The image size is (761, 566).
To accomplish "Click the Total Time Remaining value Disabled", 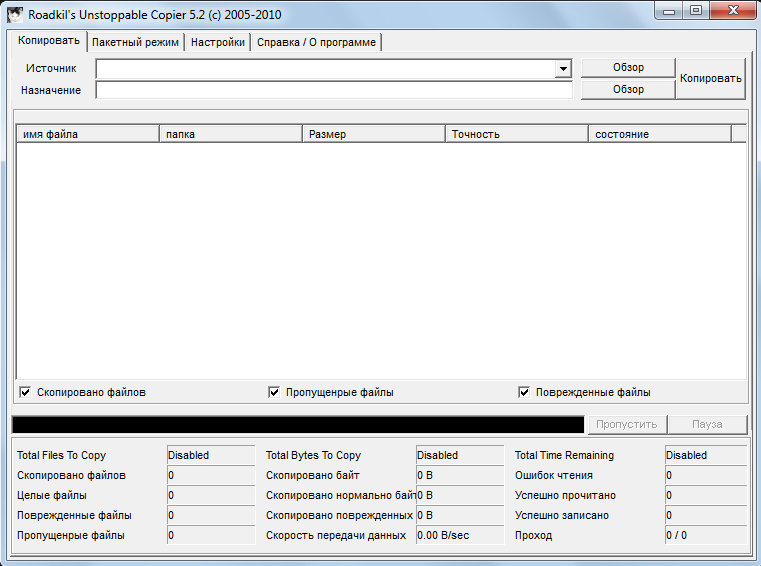I will coord(706,455).
